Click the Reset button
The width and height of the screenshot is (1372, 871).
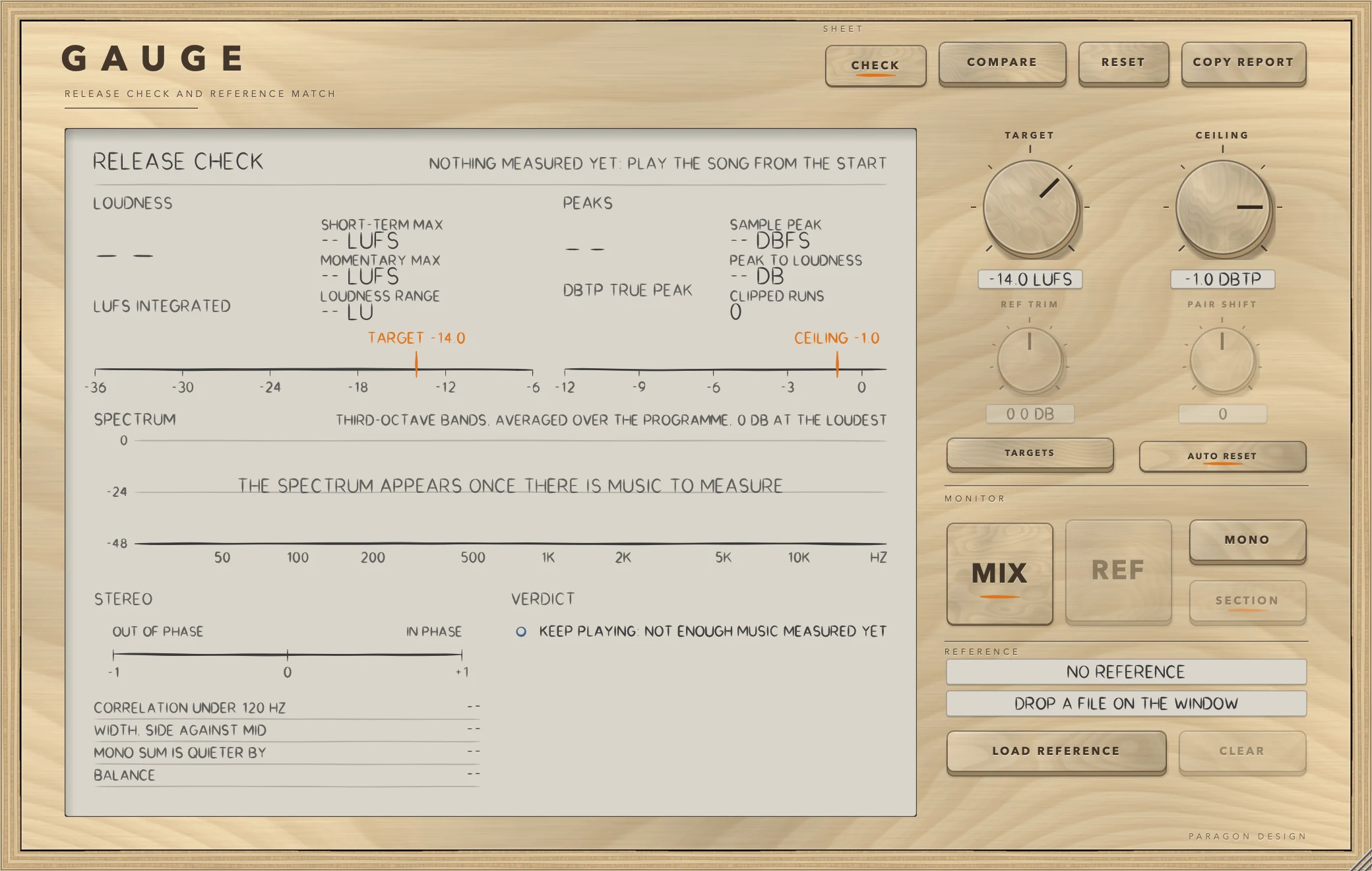[1123, 63]
